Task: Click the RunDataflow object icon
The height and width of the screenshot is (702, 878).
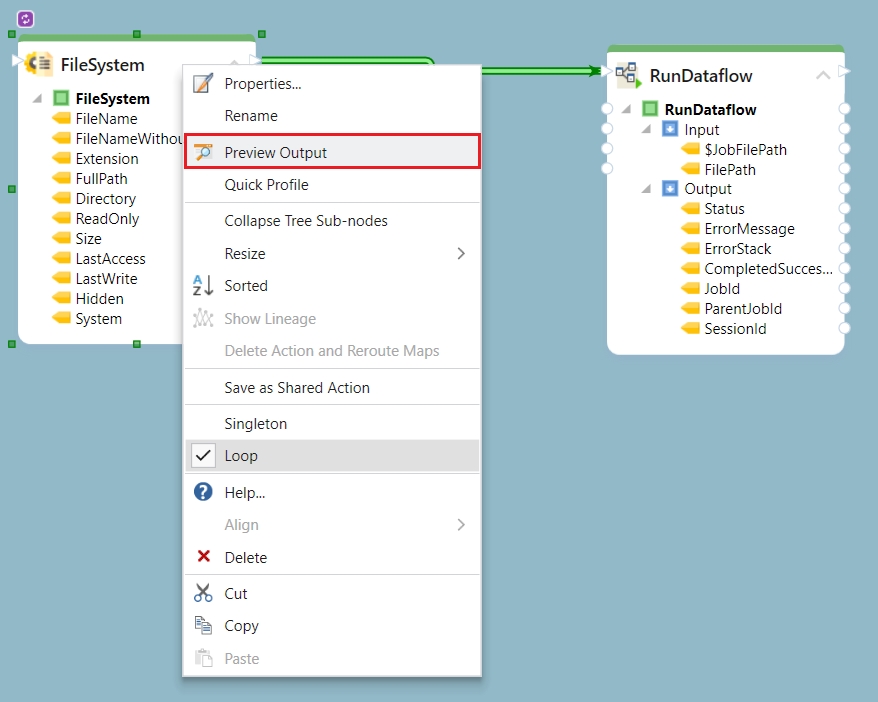Action: point(627,74)
